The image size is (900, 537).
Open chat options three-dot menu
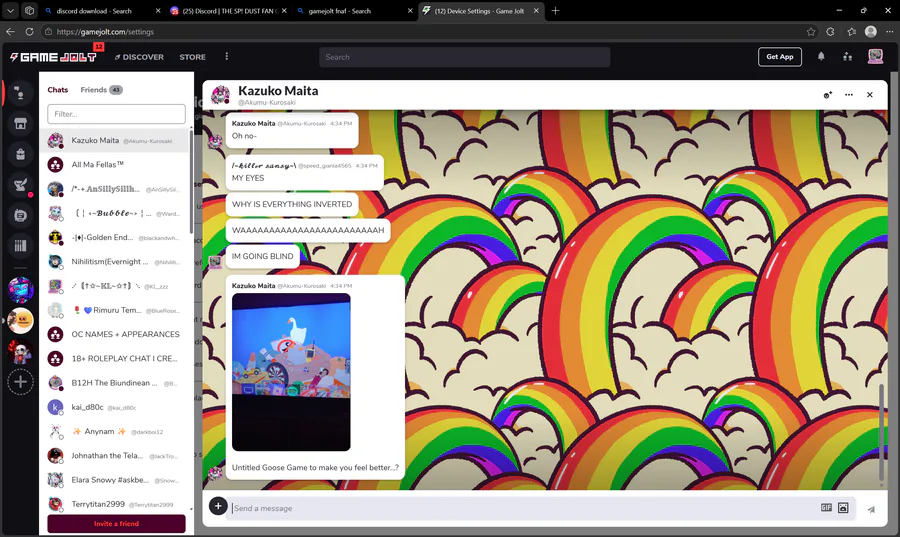point(849,95)
